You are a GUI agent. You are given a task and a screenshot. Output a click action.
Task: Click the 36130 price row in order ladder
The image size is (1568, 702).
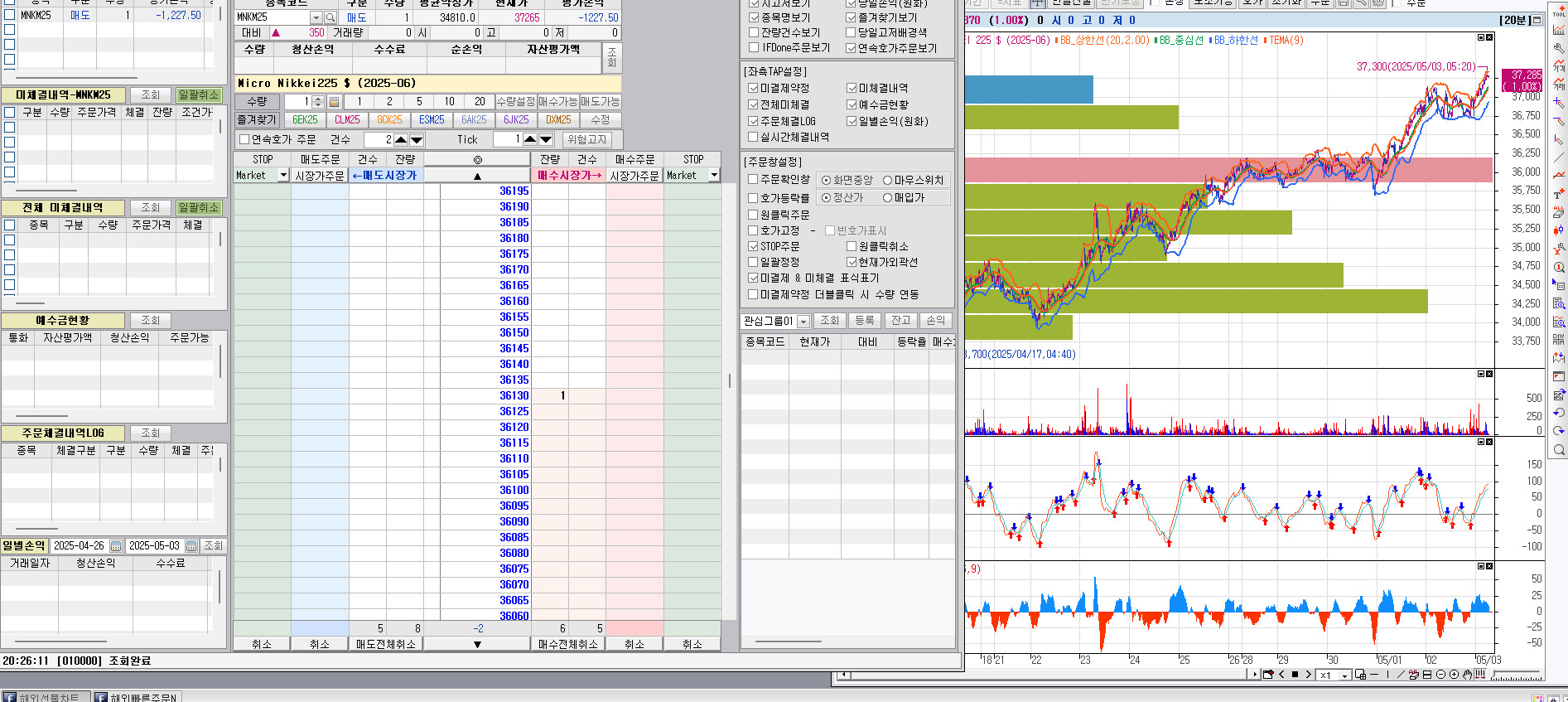pos(514,395)
